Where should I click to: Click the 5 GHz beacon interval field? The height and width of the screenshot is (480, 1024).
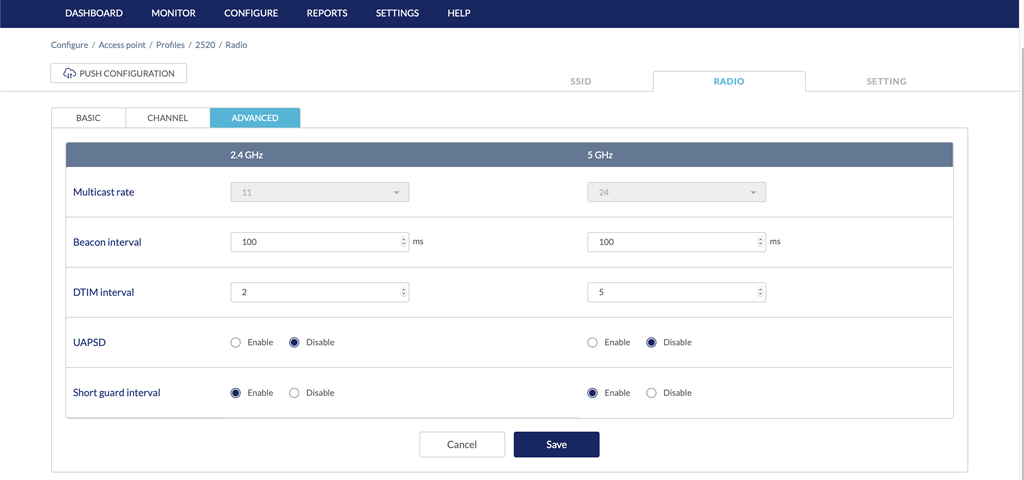pos(670,242)
